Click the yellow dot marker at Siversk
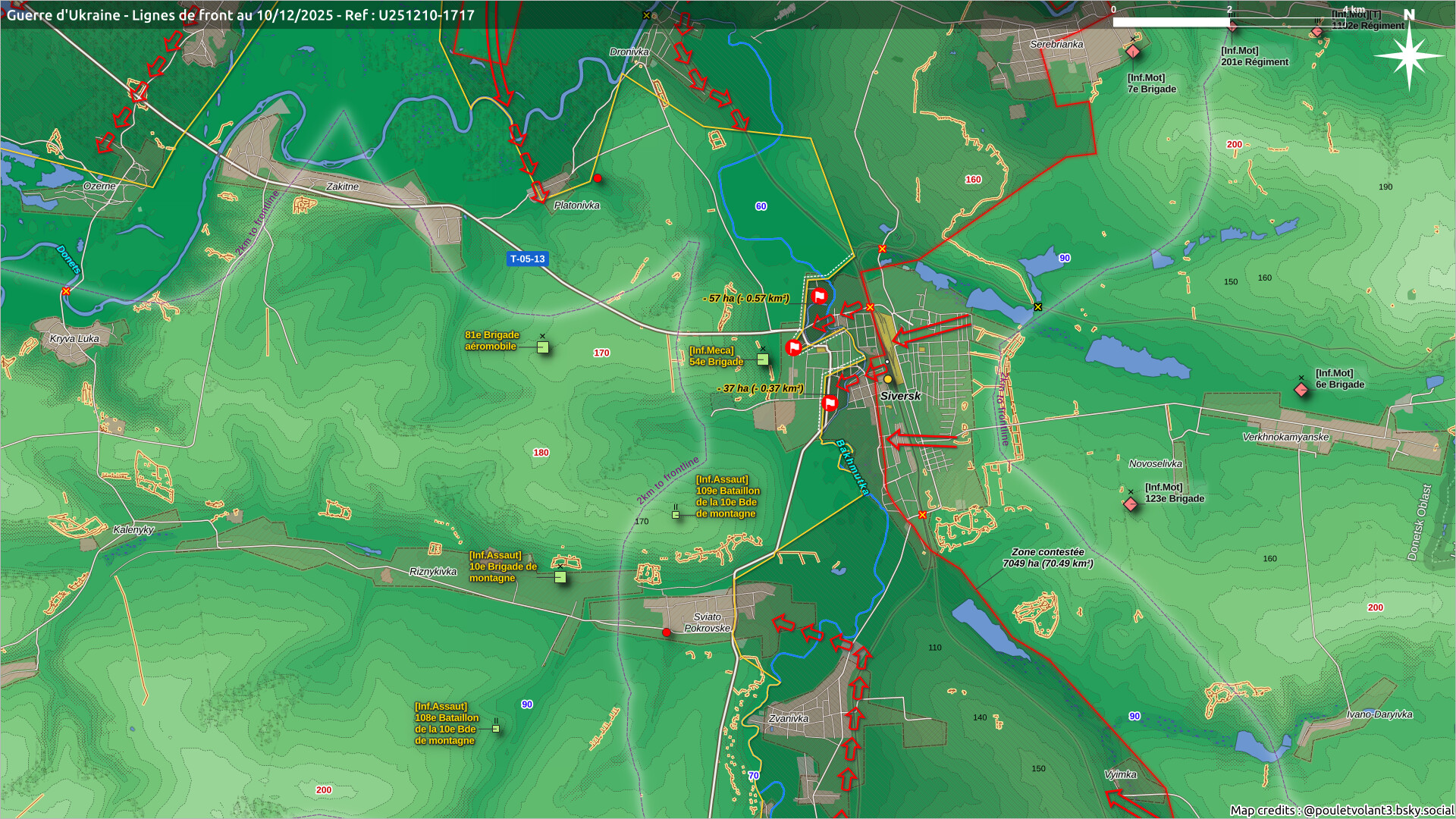 tap(888, 379)
